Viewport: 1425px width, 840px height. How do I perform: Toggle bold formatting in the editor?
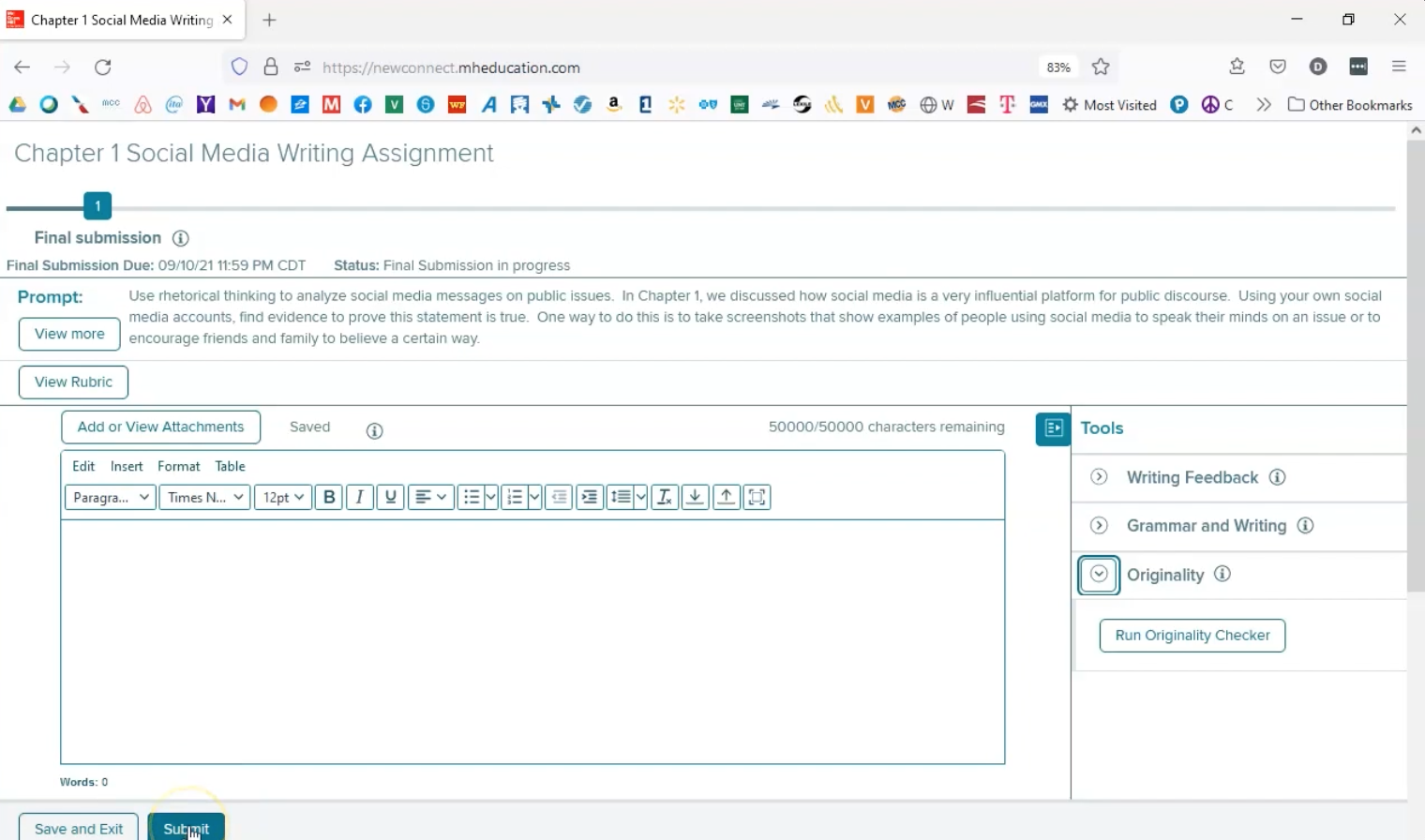(x=329, y=497)
